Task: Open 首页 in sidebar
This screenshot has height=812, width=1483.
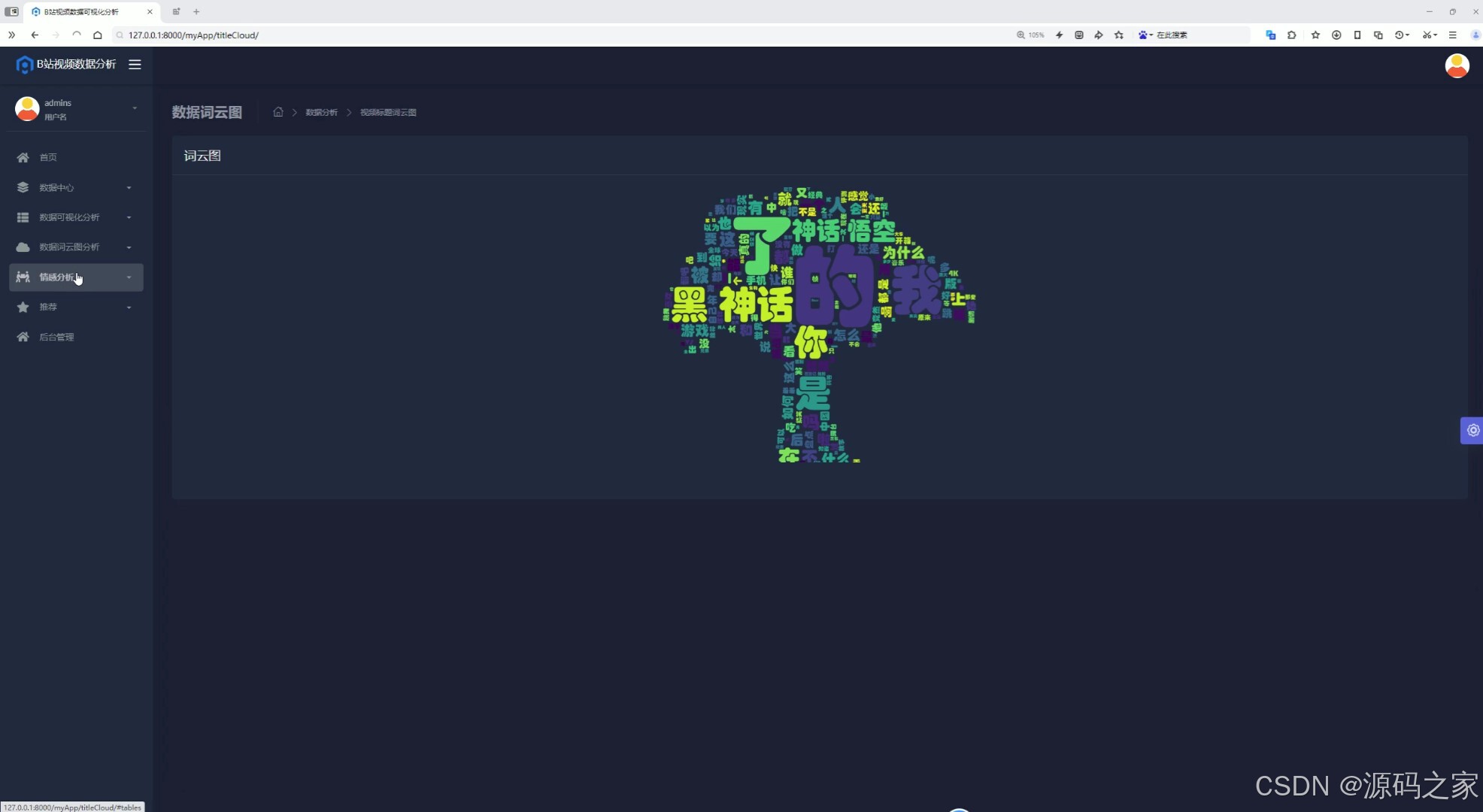Action: click(48, 157)
